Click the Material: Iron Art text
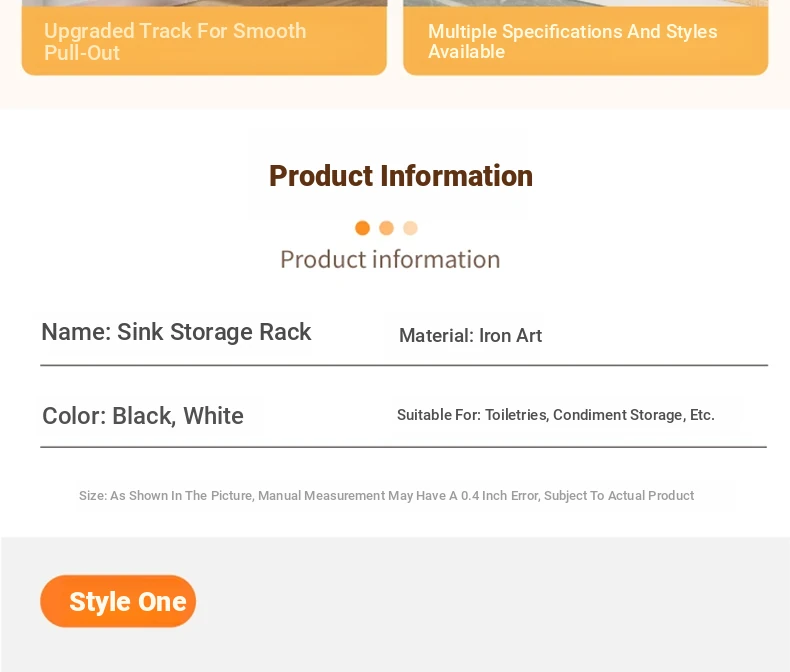The width and height of the screenshot is (790, 672). [x=470, y=335]
